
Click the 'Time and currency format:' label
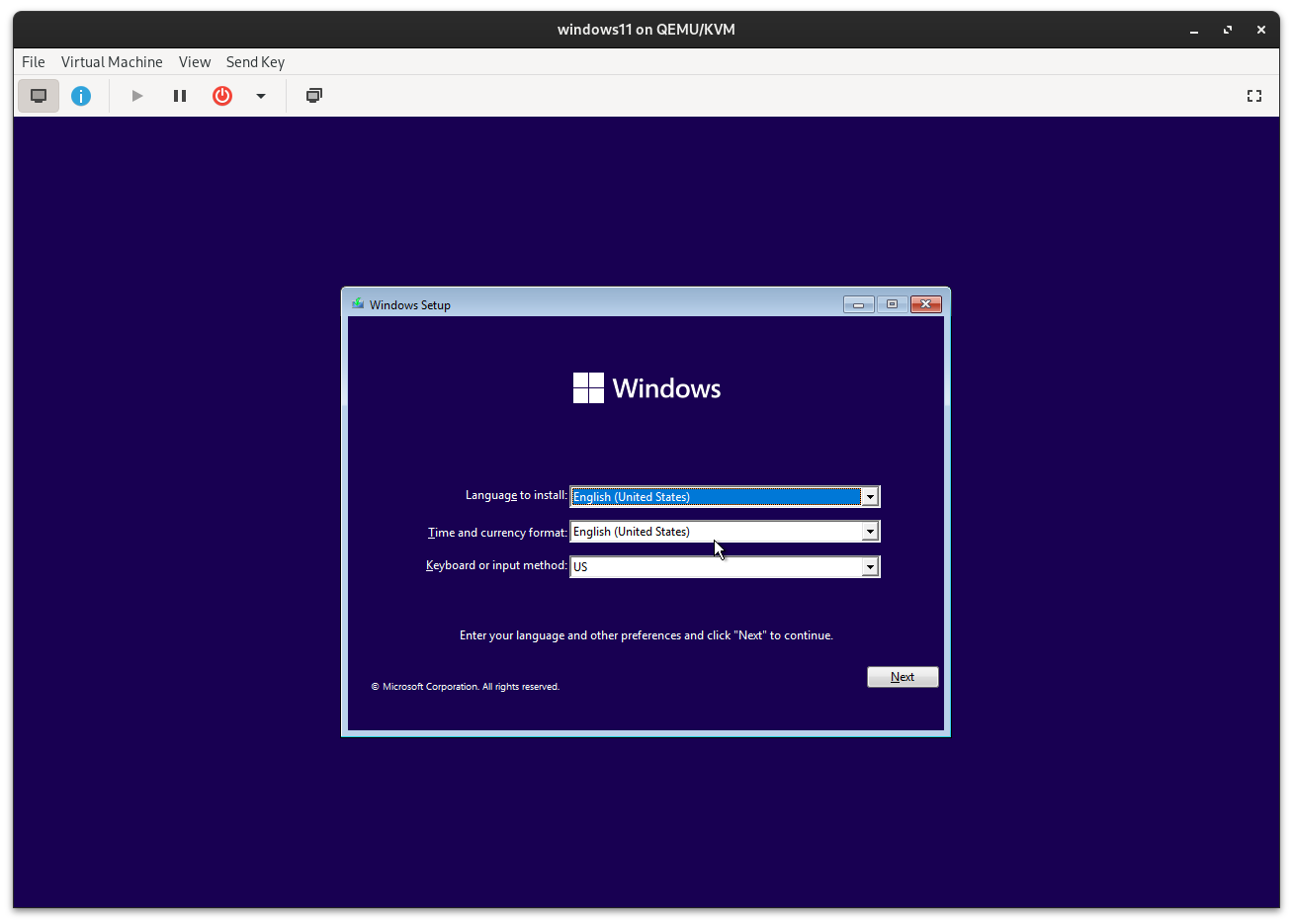pos(497,533)
